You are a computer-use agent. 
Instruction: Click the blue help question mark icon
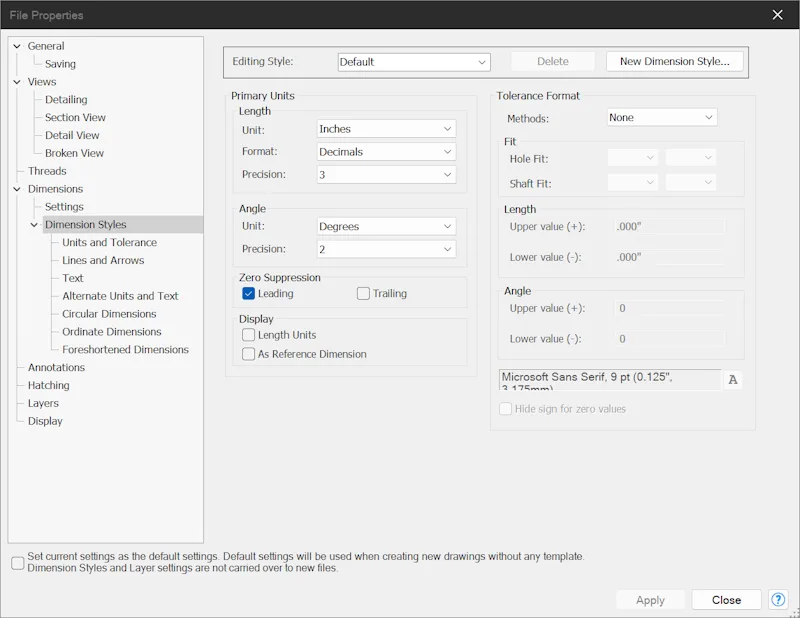click(x=778, y=600)
